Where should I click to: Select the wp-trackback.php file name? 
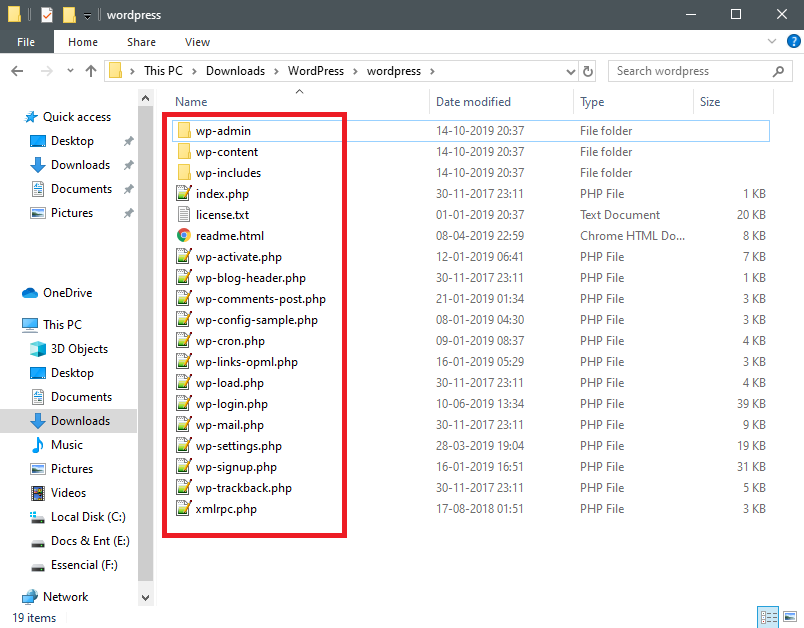click(x=244, y=488)
